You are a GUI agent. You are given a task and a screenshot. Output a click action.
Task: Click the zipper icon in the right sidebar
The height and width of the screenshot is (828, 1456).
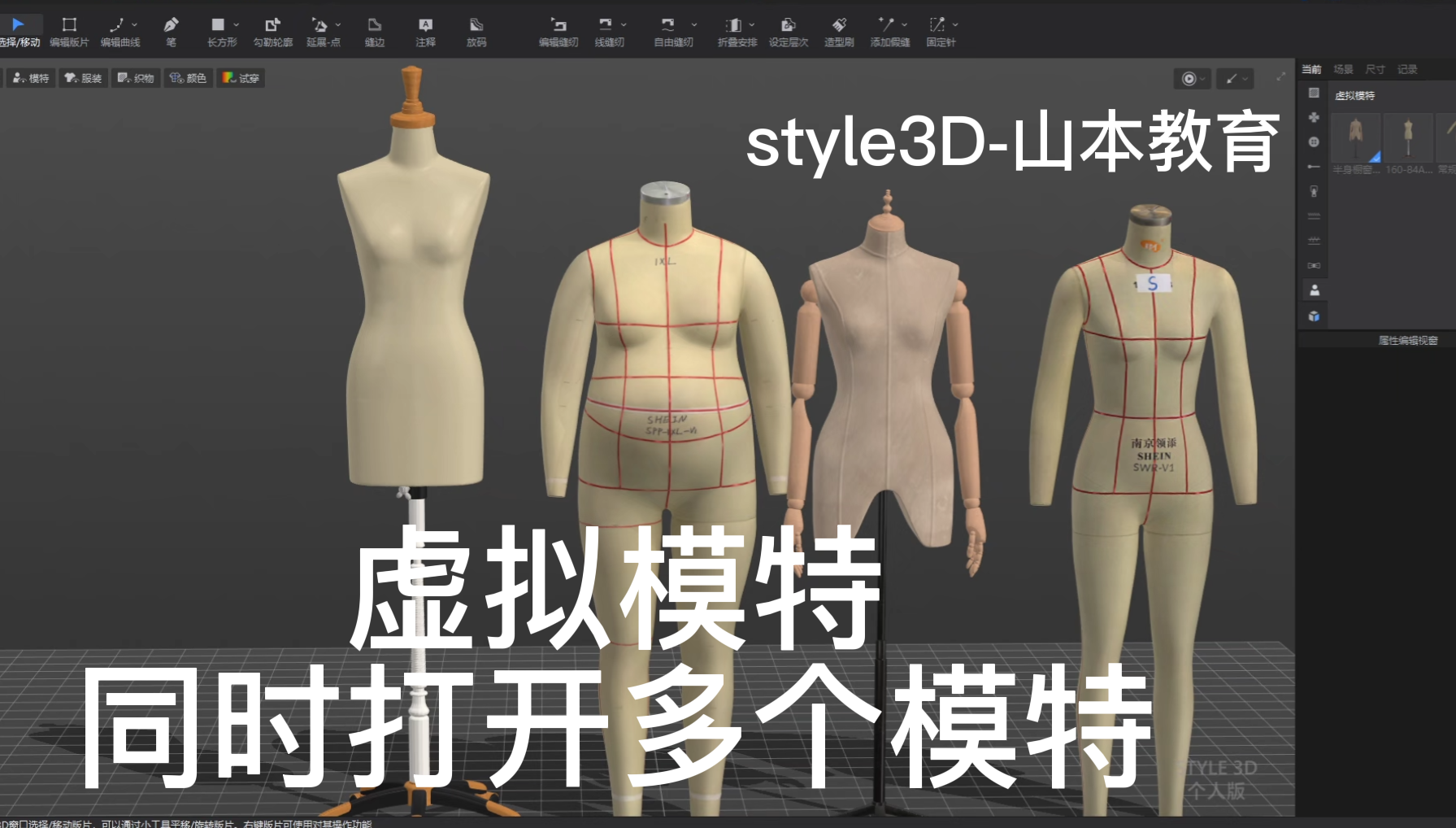(1314, 190)
